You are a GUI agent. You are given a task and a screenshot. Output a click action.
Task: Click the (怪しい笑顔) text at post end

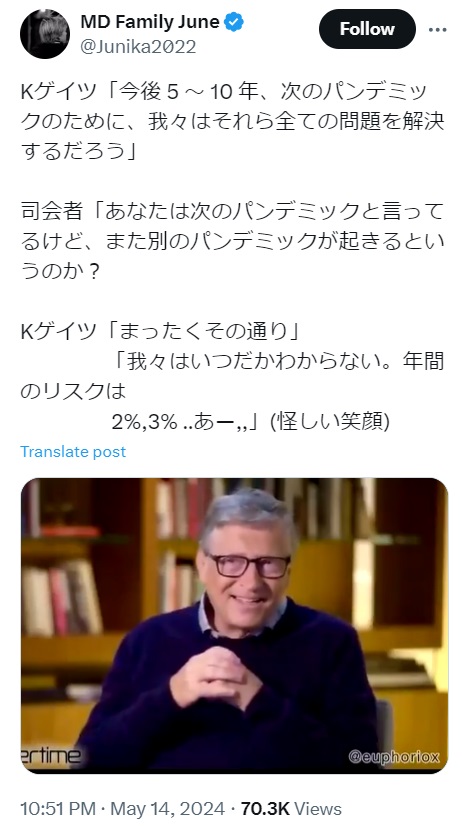click(x=330, y=421)
